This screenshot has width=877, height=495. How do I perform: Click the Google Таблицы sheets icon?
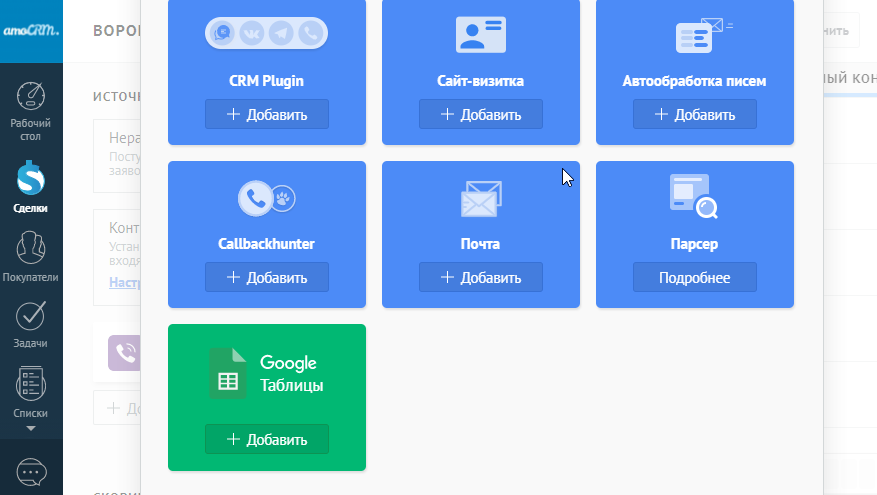tap(228, 374)
